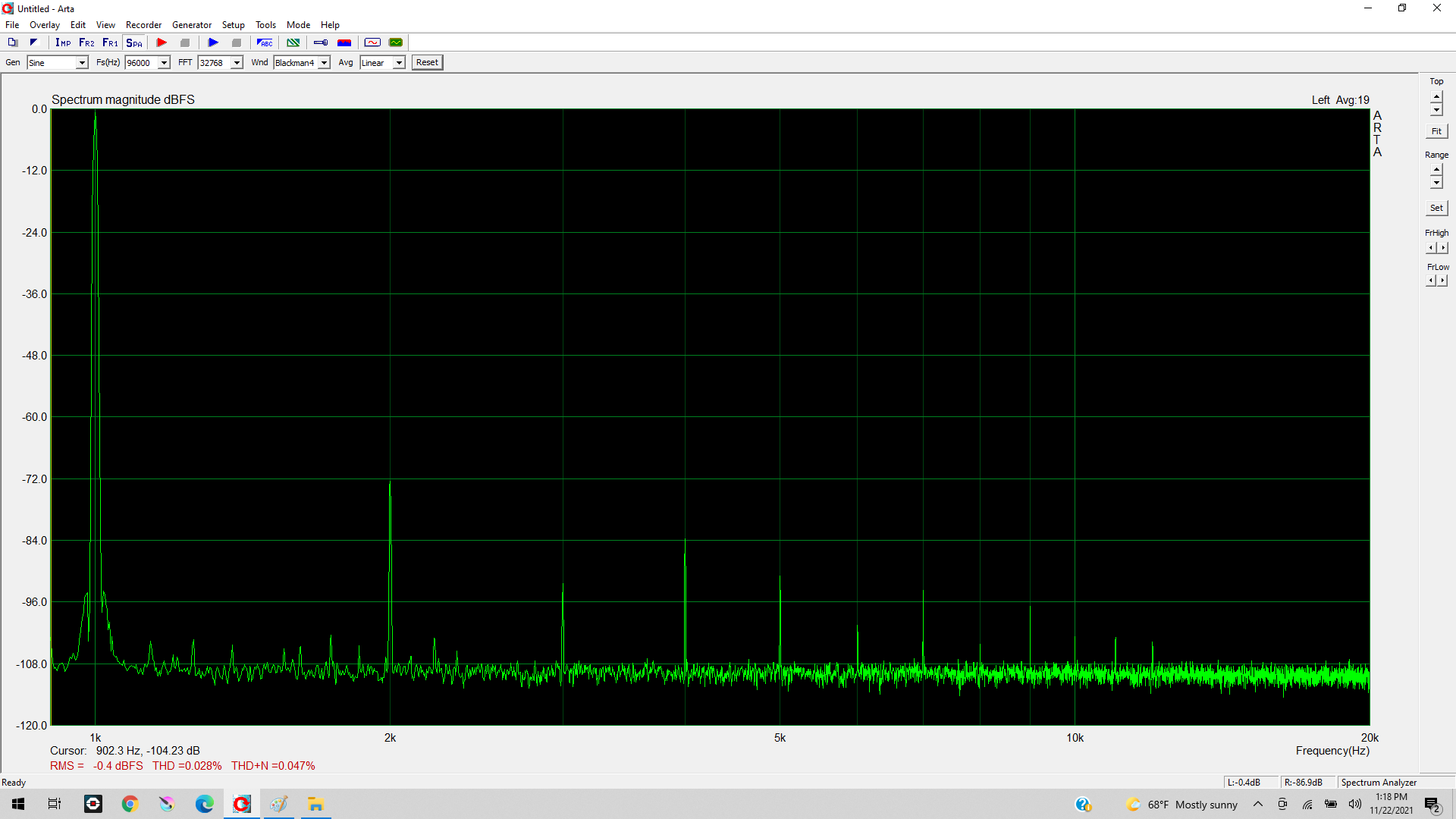This screenshot has height=819, width=1456.
Task: Open the Tools menu
Action: (265, 25)
